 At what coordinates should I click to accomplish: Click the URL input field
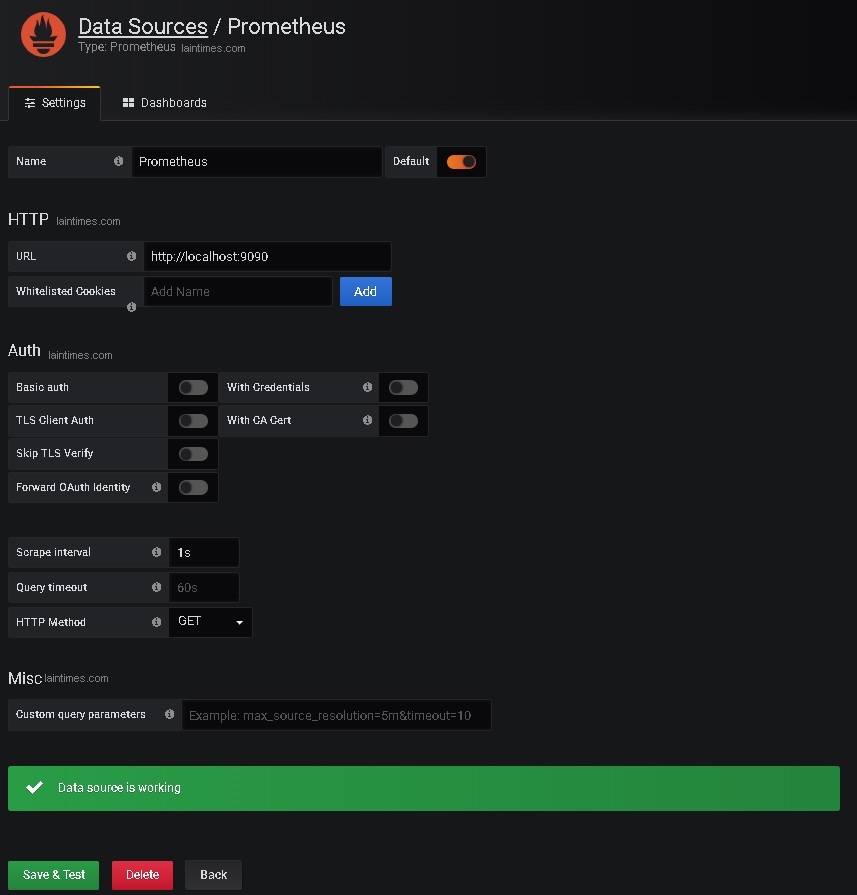coord(267,256)
